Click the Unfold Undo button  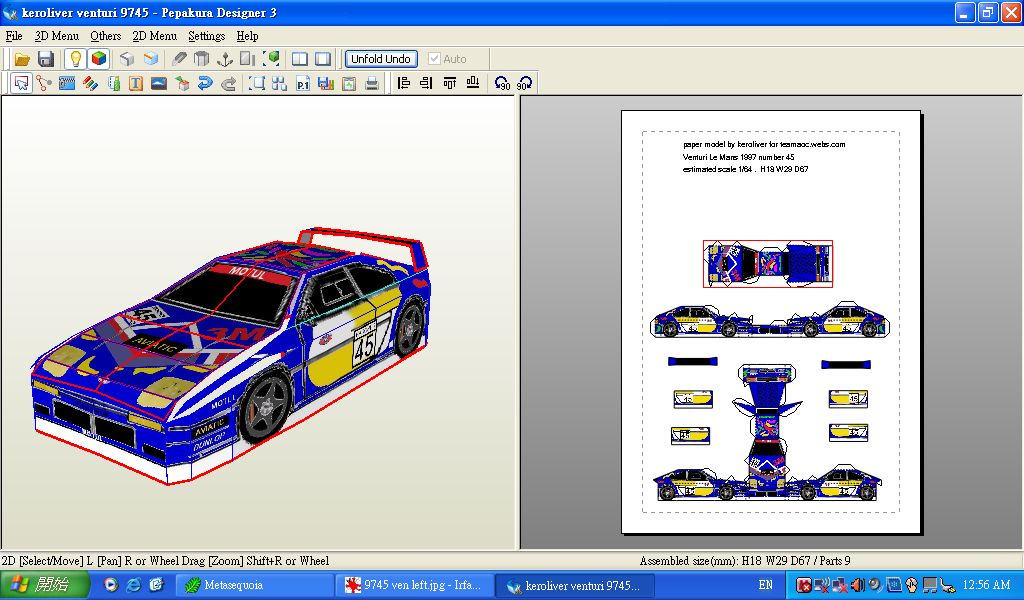(x=381, y=59)
